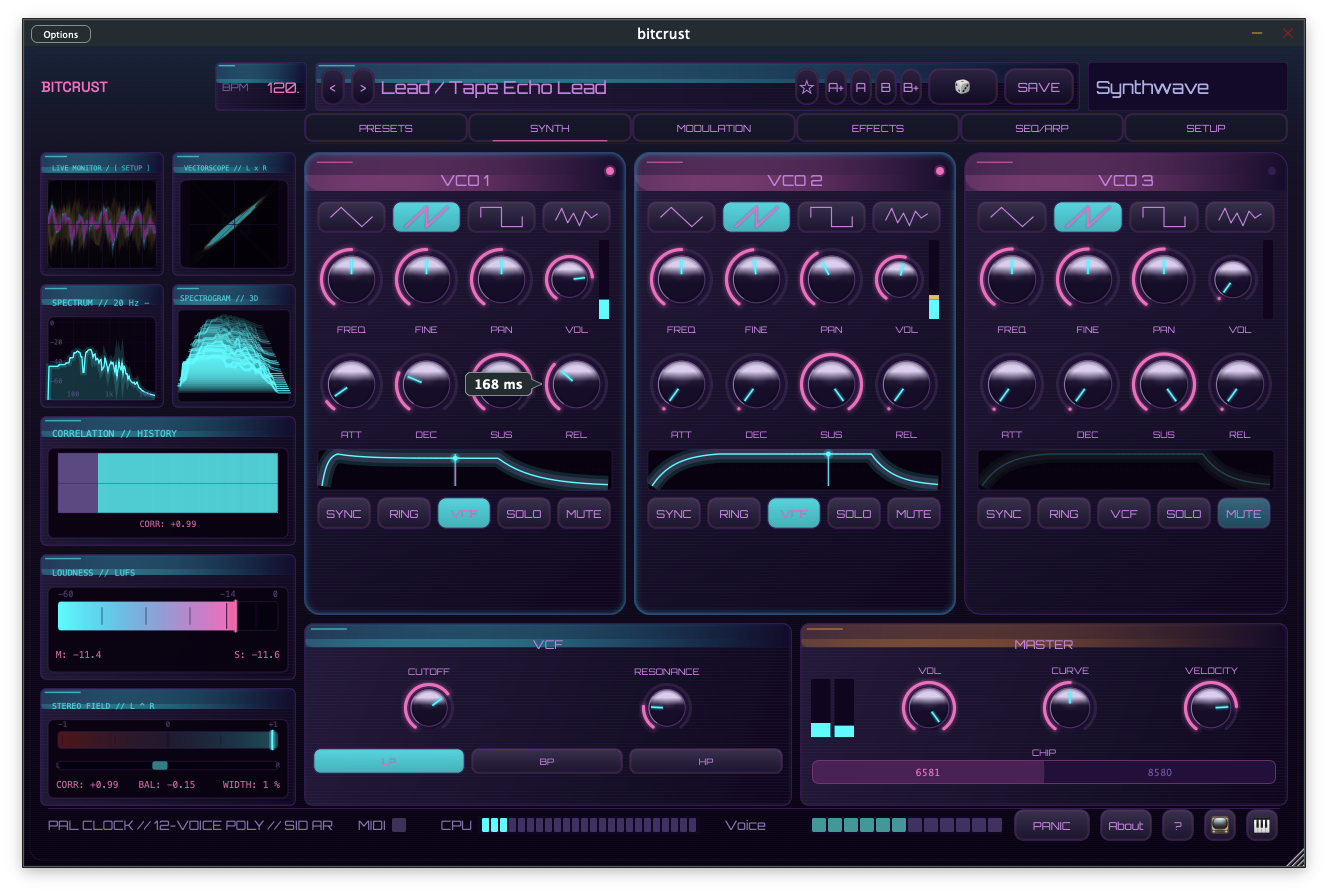Click the CRT monitor icon near the bottom right
The image size is (1328, 894).
(1218, 825)
